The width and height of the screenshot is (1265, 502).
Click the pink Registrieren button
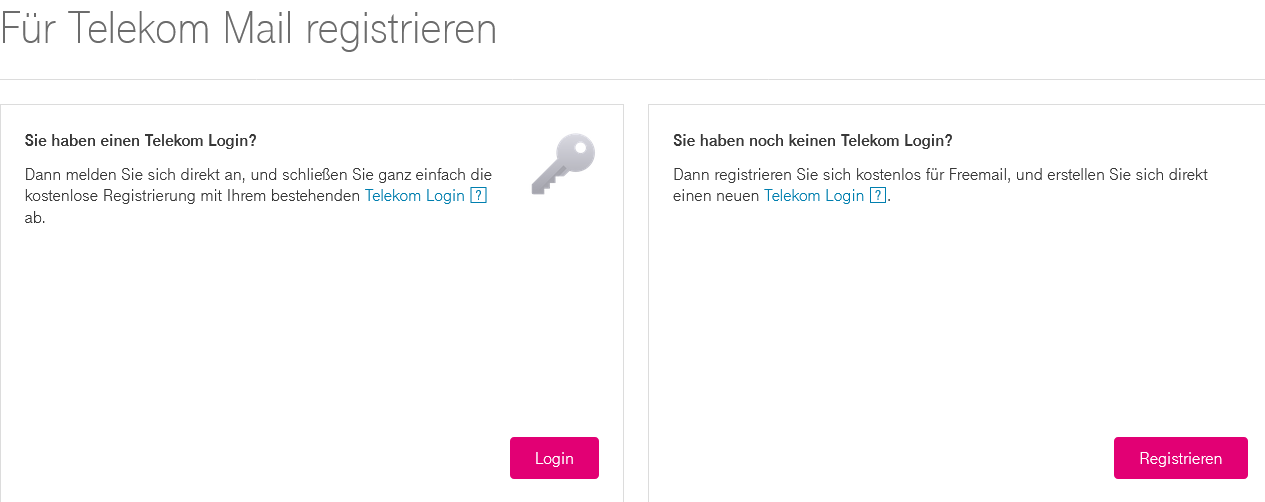1181,458
